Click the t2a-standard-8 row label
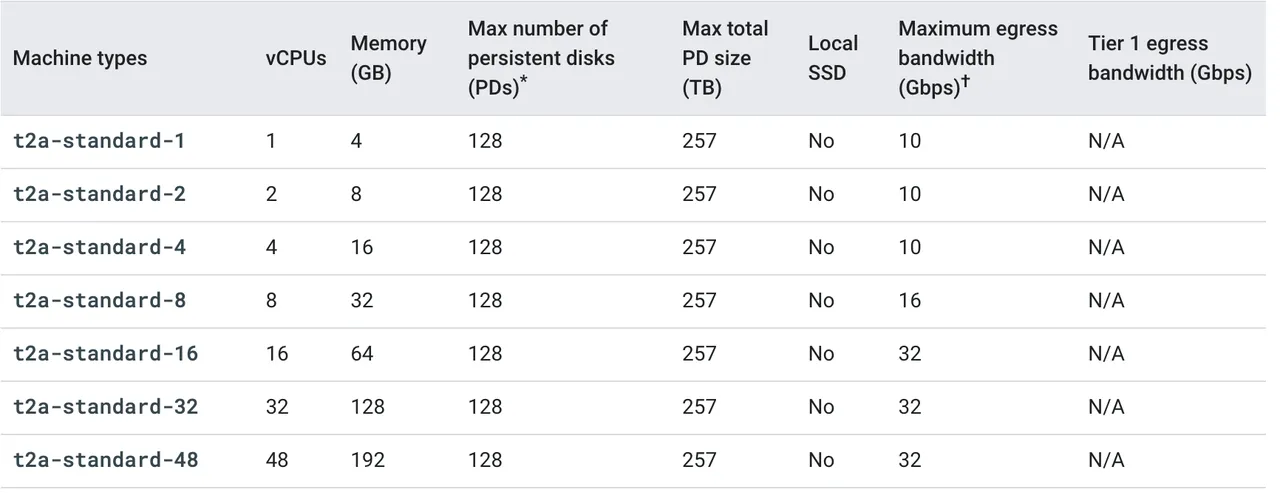Image resolution: width=1280 pixels, height=495 pixels. (x=99, y=300)
